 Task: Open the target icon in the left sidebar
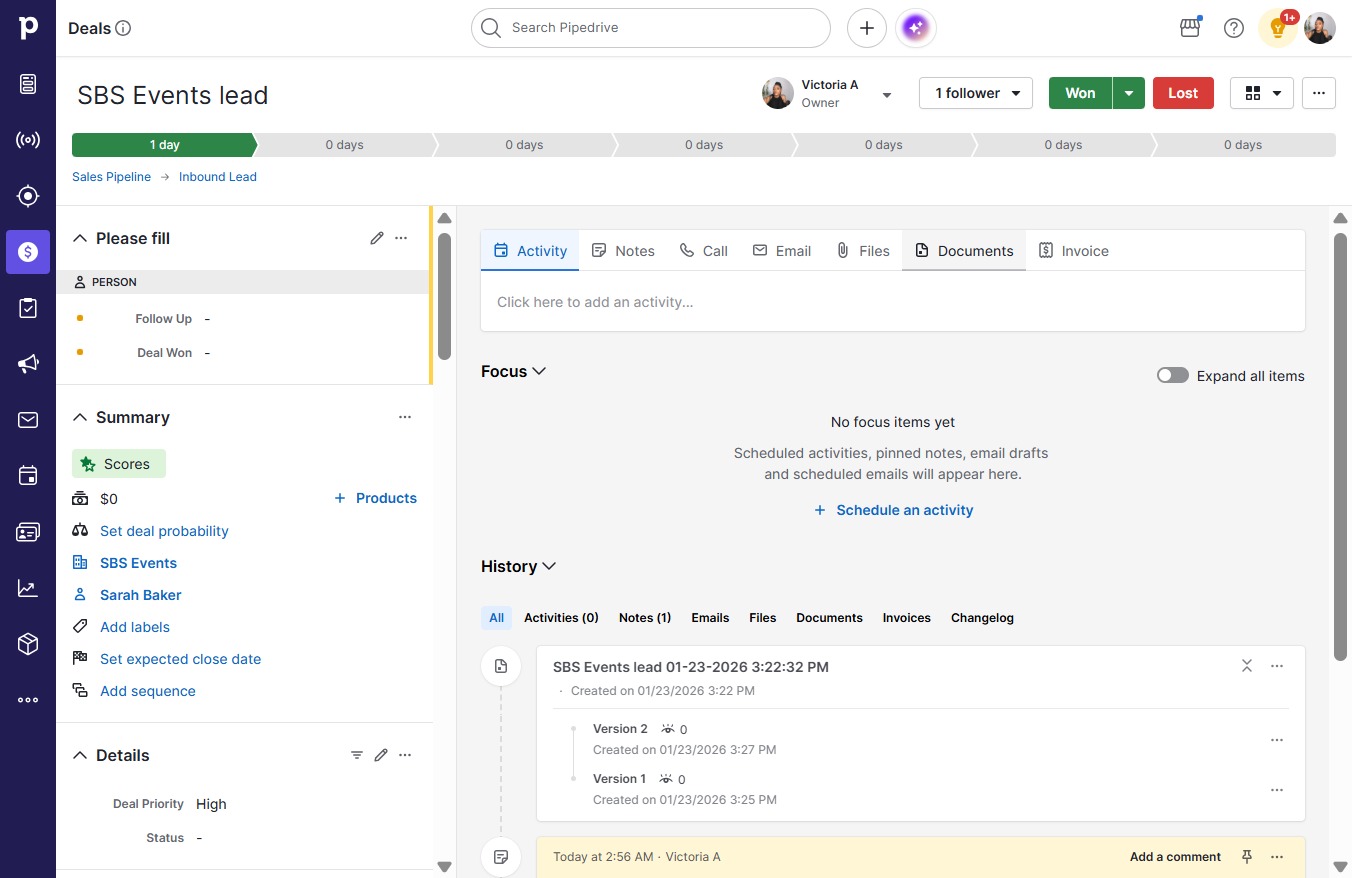(28, 196)
